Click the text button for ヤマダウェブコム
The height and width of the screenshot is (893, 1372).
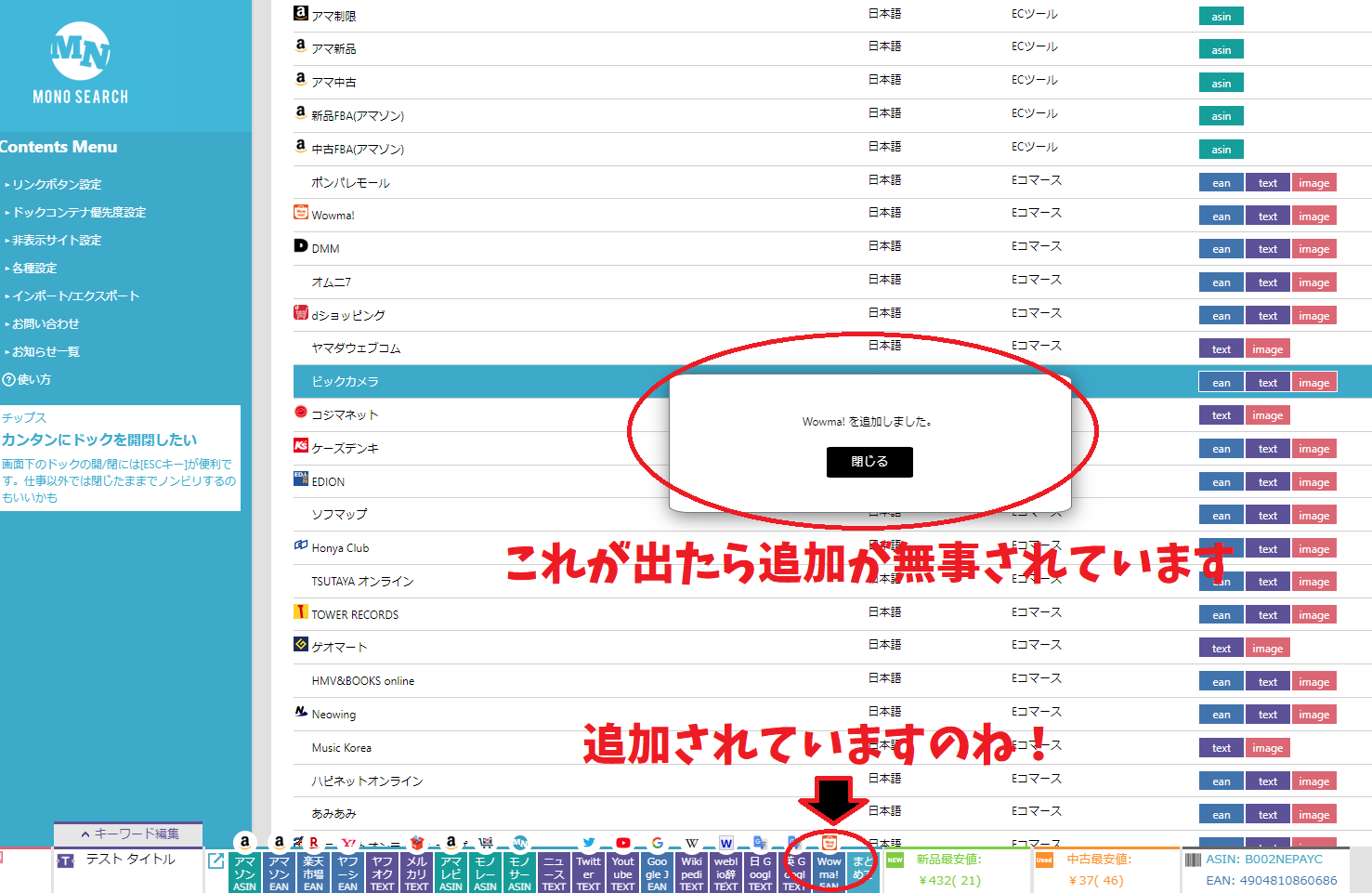1221,349
